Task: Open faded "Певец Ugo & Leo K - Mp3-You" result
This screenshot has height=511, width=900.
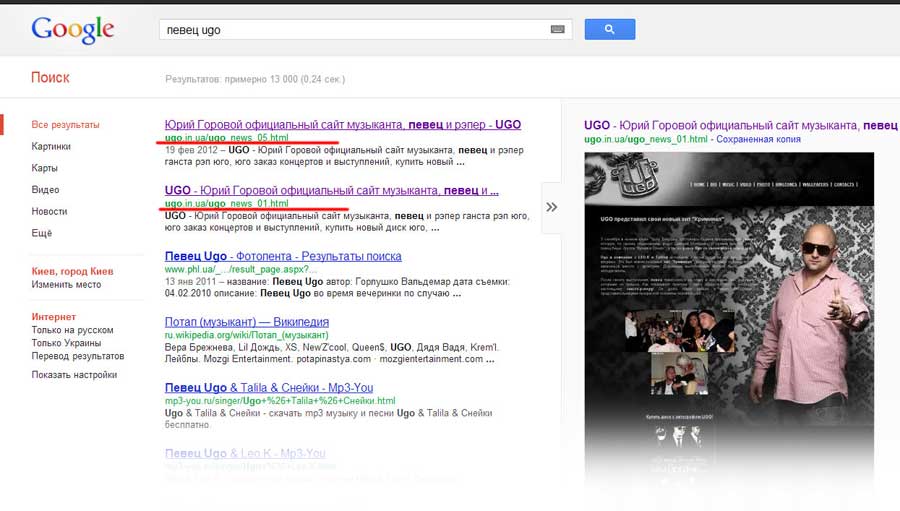Action: click(245, 454)
